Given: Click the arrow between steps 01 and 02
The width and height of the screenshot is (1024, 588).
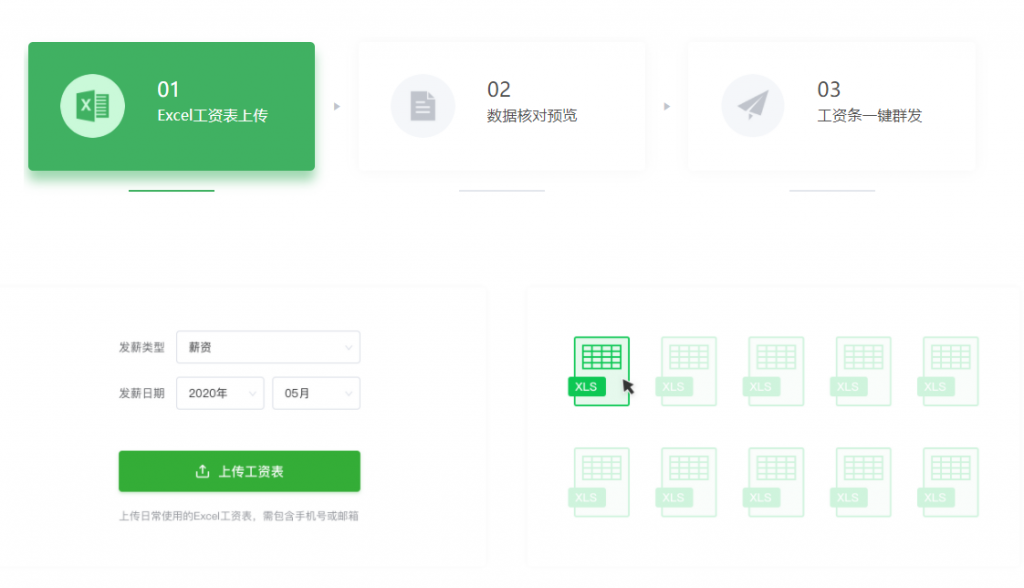Looking at the screenshot, I should [337, 106].
